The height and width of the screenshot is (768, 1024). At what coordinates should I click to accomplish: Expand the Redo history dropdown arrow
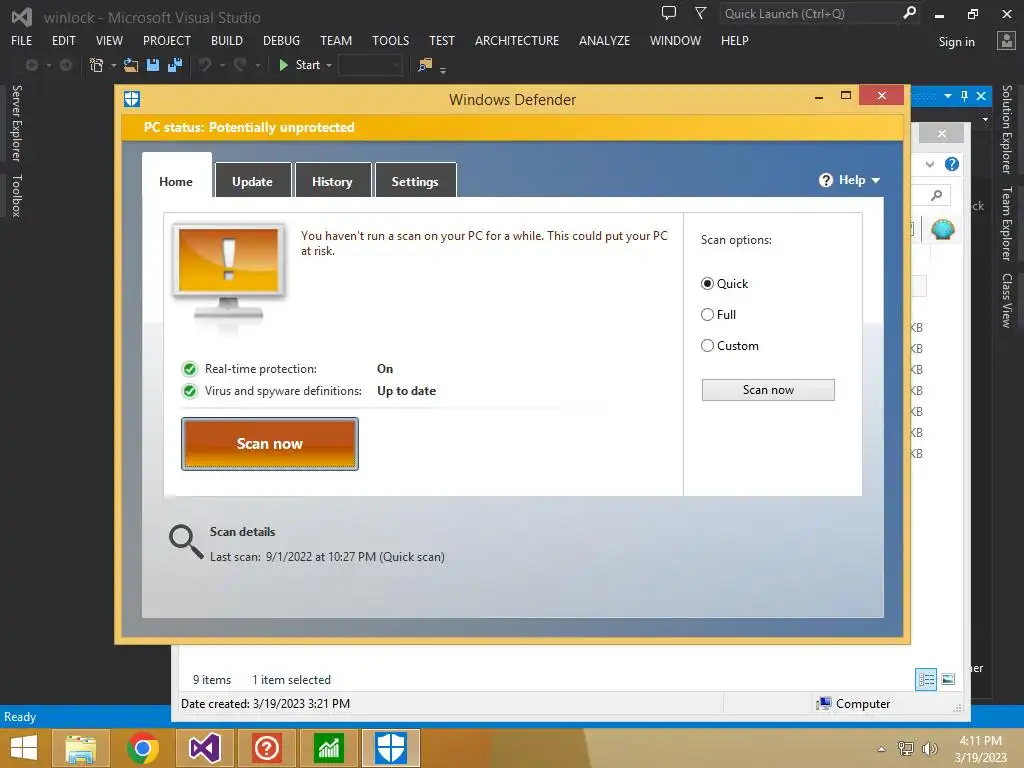point(257,65)
